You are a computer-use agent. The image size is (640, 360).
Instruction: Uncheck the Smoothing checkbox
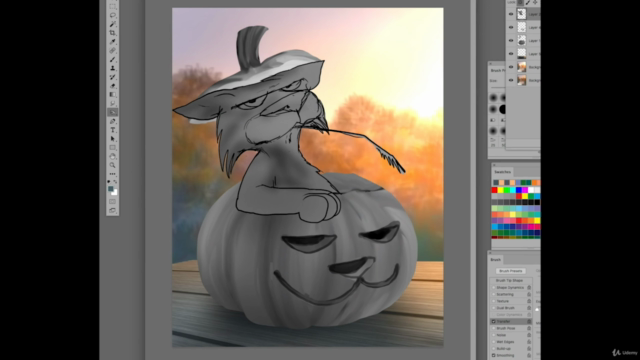click(x=493, y=356)
